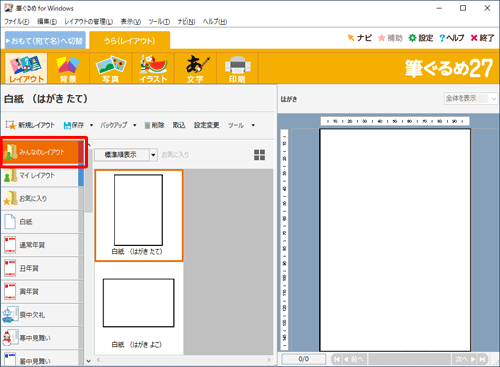
Task: Open the 印刷 print category
Action: click(237, 68)
